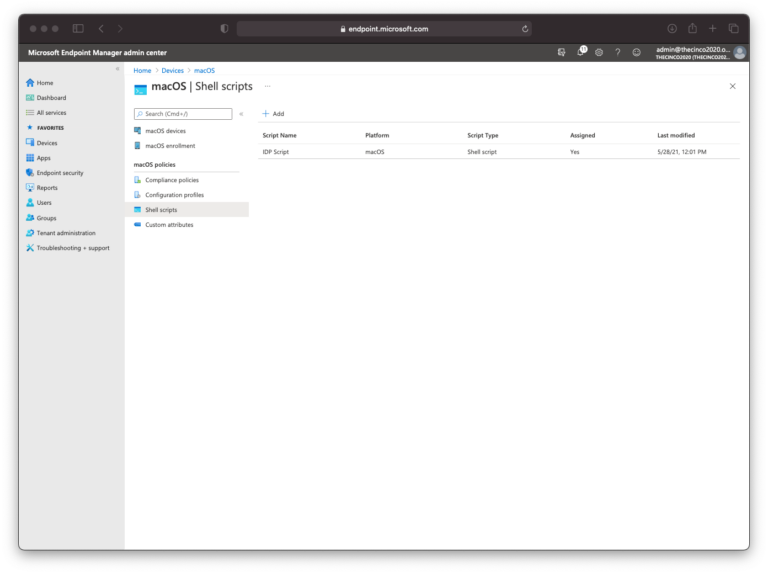Open notifications bell icon in header
768x573 pixels.
click(x=580, y=51)
